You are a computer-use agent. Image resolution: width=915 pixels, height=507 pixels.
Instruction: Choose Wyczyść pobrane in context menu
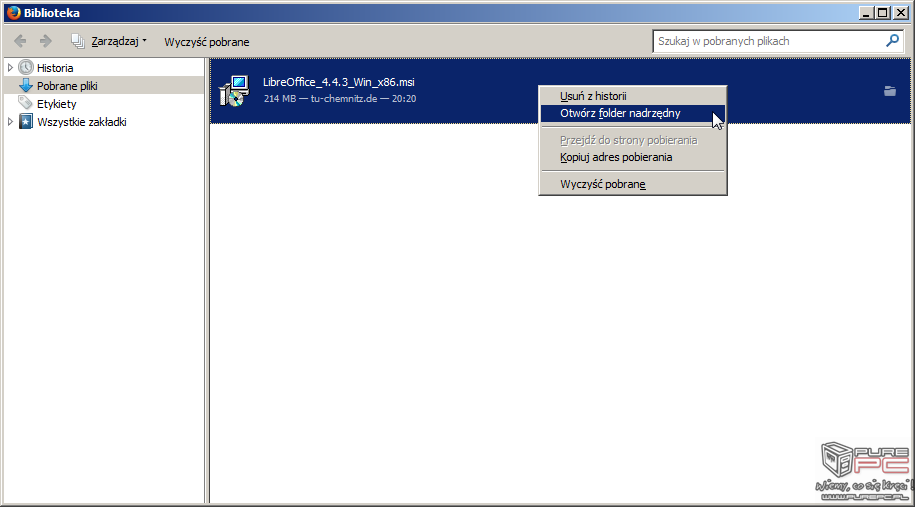click(633, 184)
